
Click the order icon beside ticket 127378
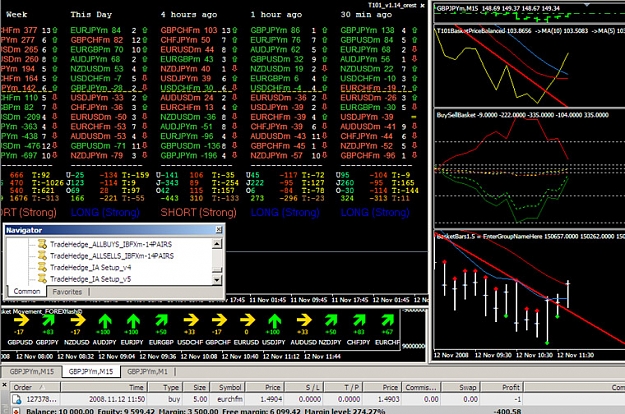pyautogui.click(x=17, y=399)
